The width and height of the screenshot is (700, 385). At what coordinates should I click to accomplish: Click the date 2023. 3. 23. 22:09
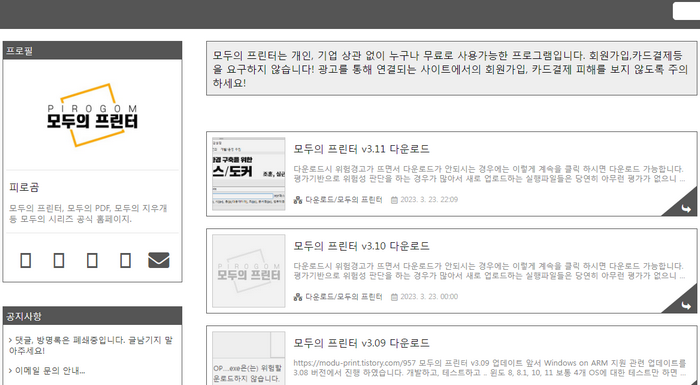(x=429, y=200)
